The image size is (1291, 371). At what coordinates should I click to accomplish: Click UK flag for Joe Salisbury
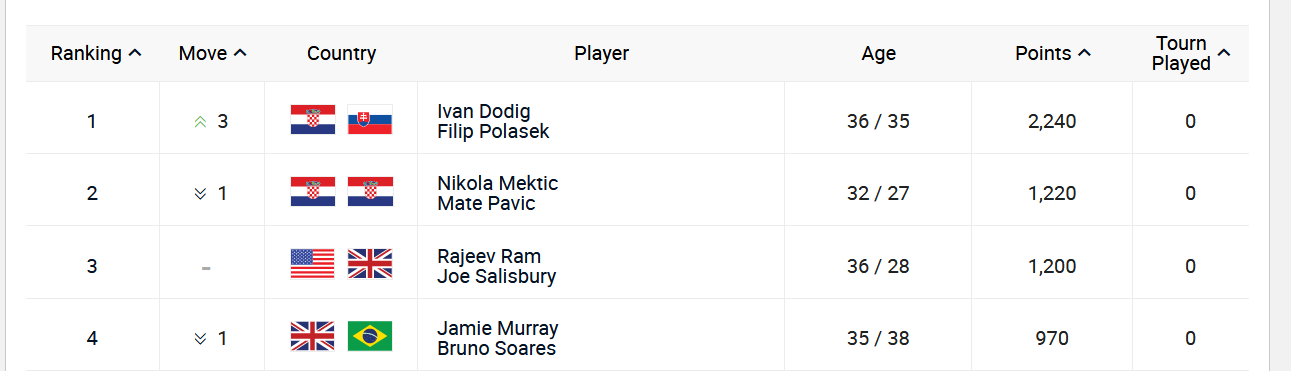pos(370,264)
